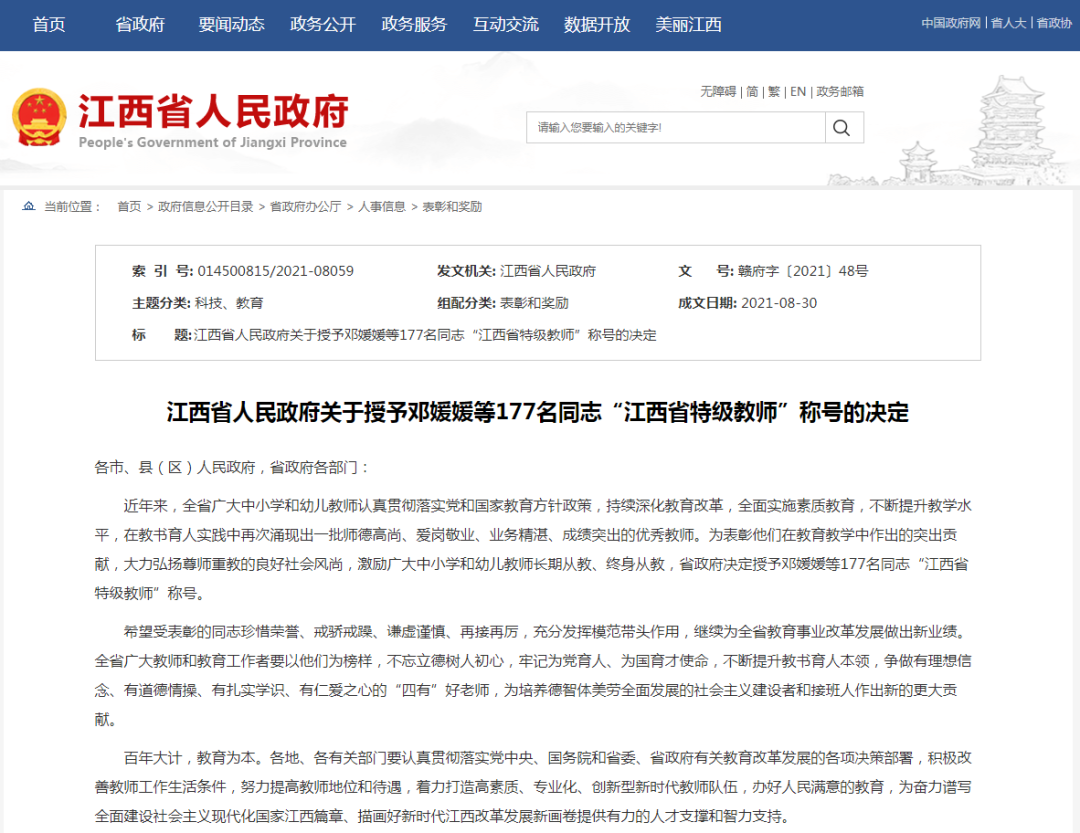Go to 人事信息 breadcrumb link
This screenshot has width=1080, height=833.
click(x=382, y=207)
